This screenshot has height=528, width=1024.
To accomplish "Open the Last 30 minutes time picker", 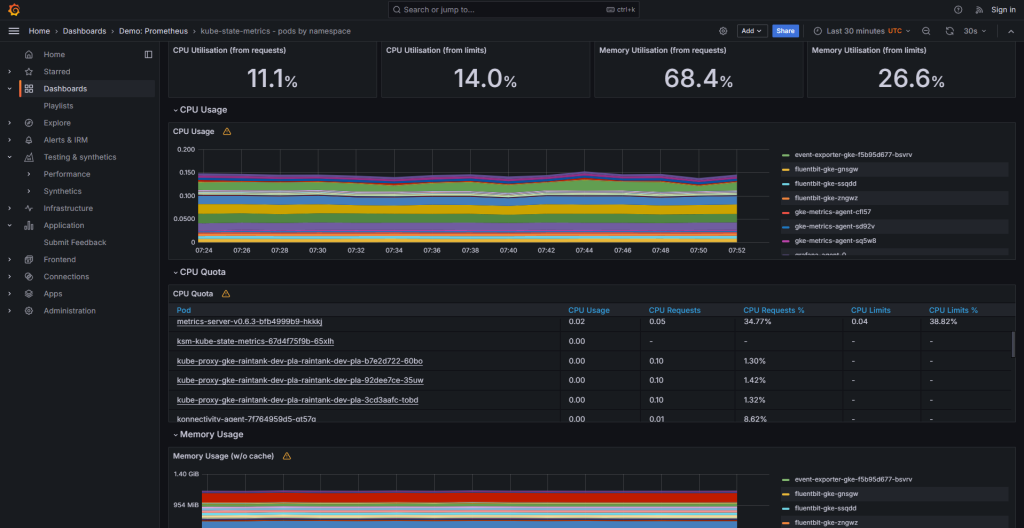I will coord(862,31).
